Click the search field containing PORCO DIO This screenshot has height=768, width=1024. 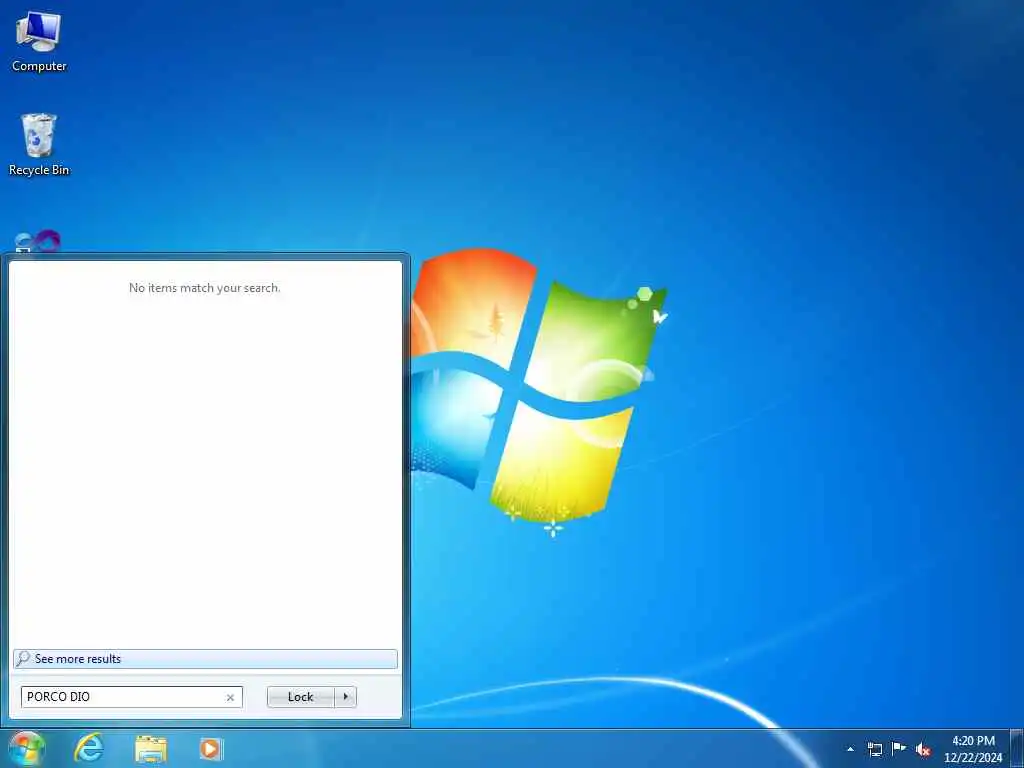132,697
